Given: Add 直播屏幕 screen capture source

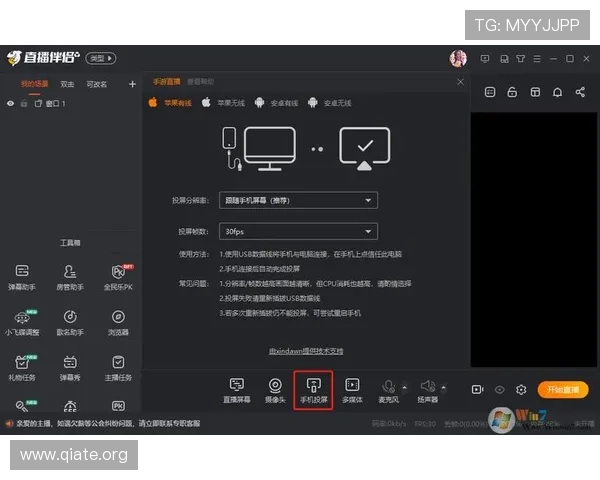Looking at the screenshot, I should [x=236, y=390].
